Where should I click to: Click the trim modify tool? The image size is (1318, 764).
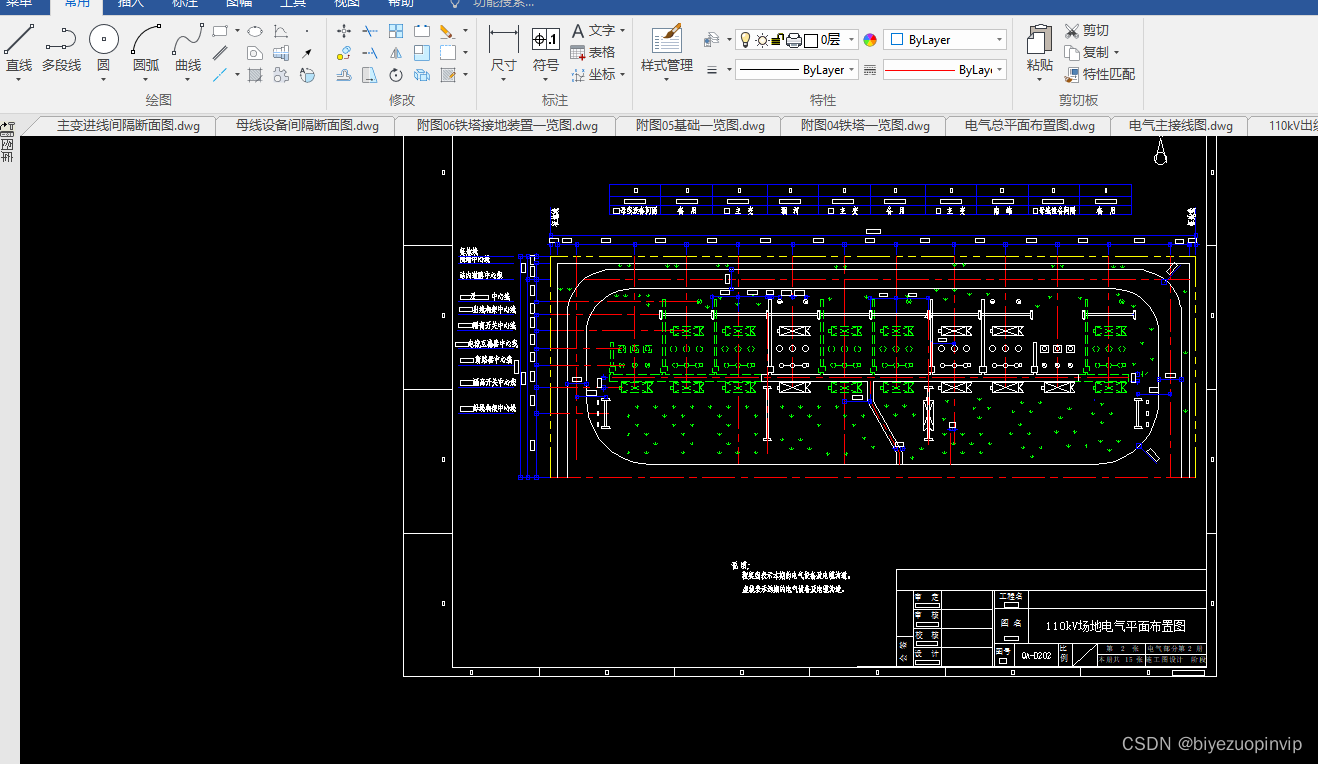pyautogui.click(x=370, y=31)
